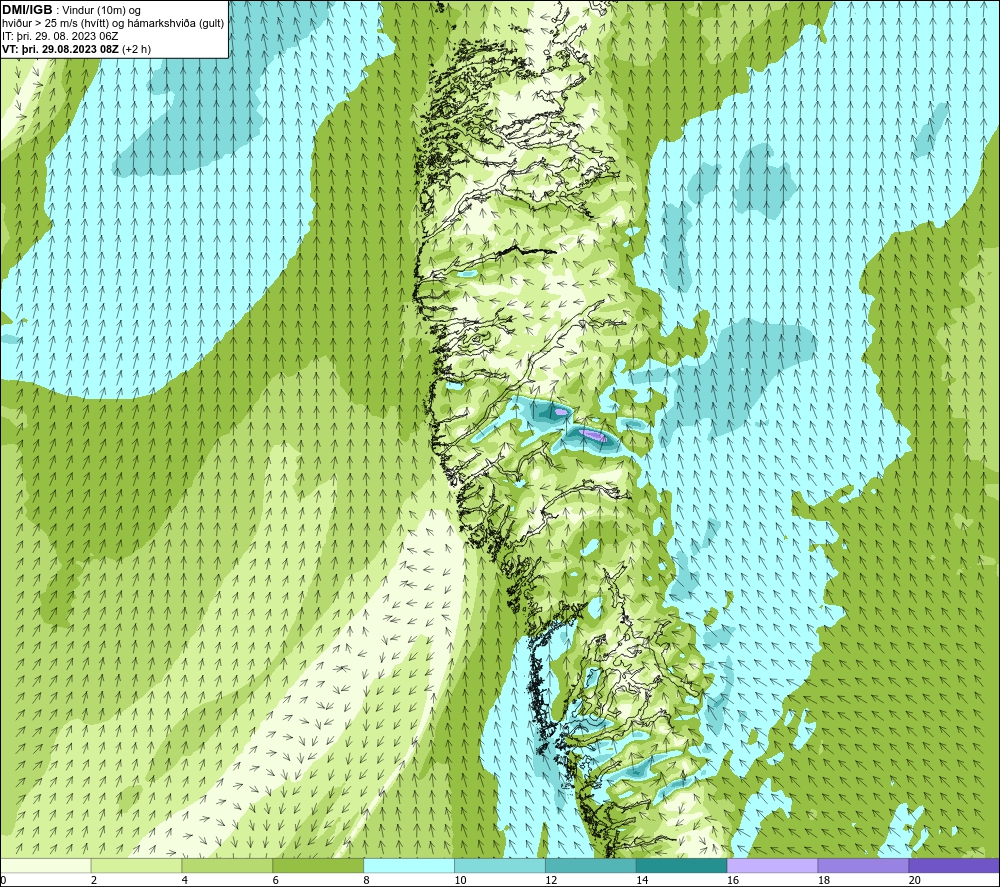Click the scale label '18'
Viewport: 1000px width, 887px height.
823,880
